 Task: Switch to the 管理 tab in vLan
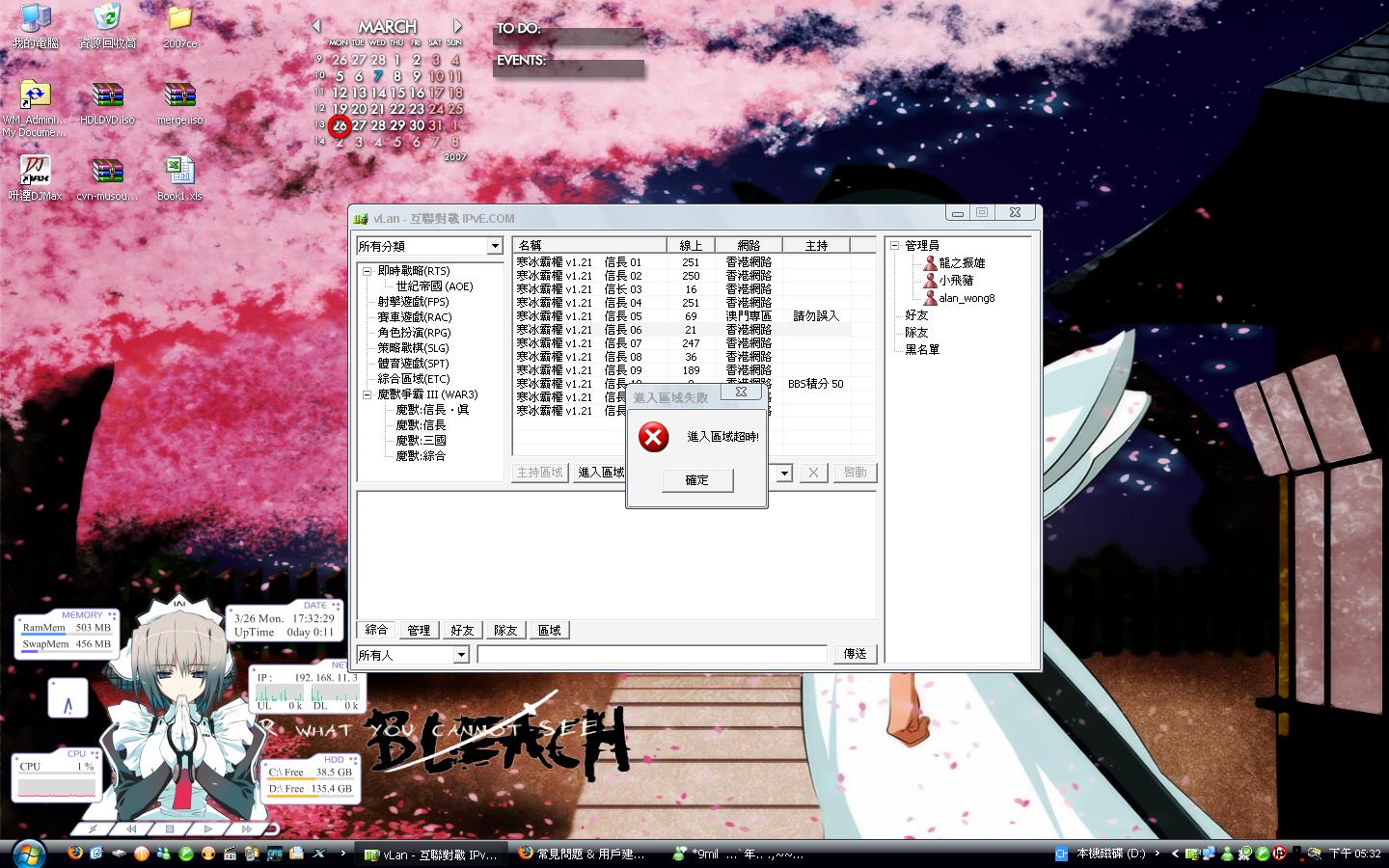419,630
